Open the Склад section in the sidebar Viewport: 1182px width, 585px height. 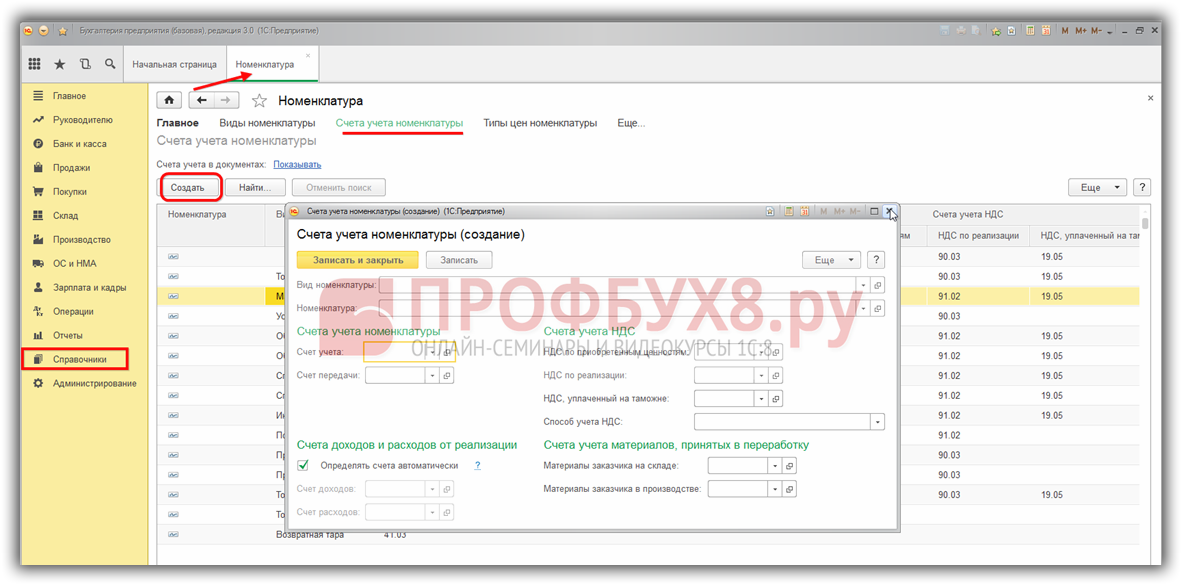[x=84, y=216]
